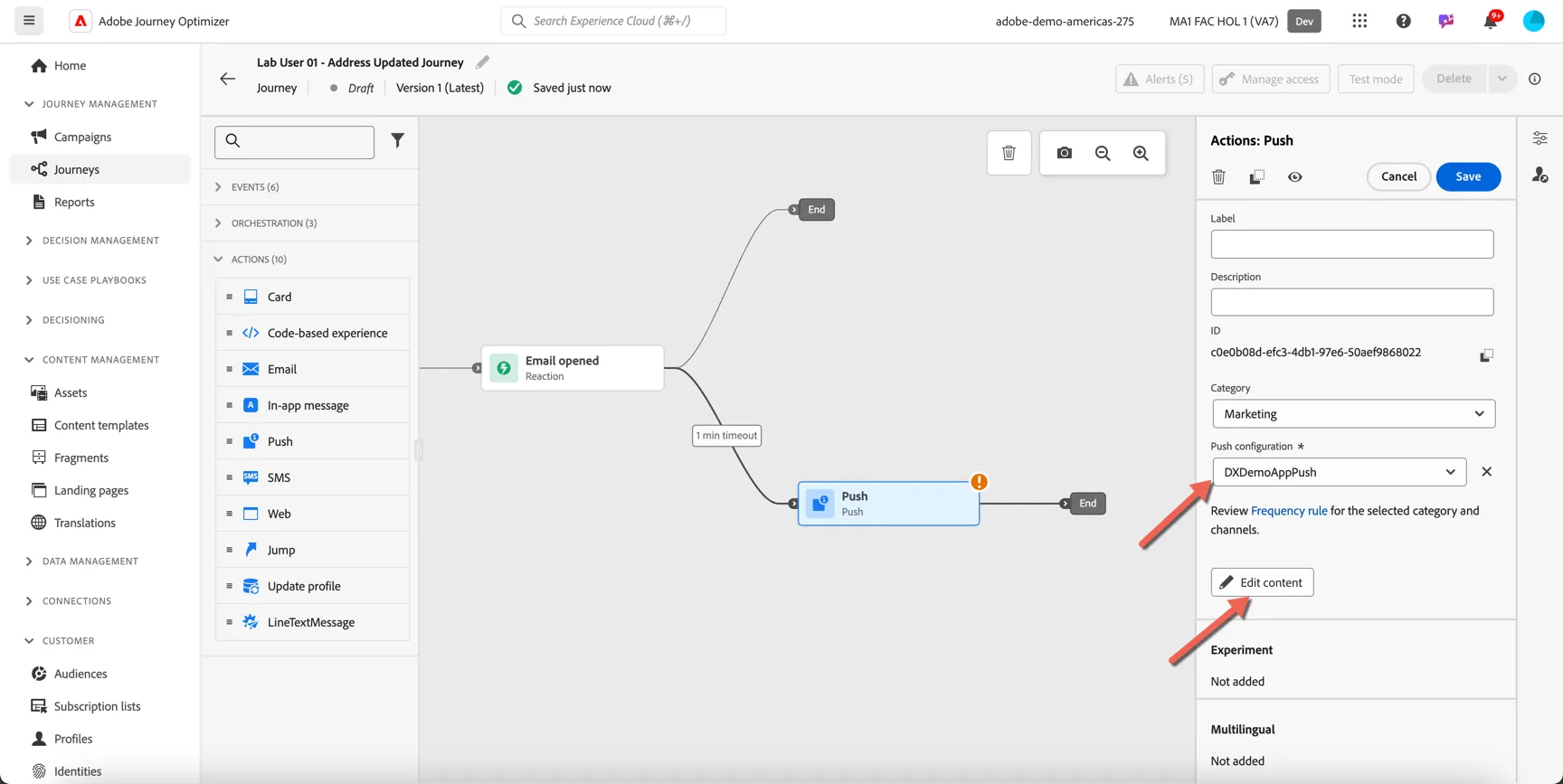1563x784 pixels.
Task: Clear push configuration with X icon
Action: pyautogui.click(x=1486, y=472)
